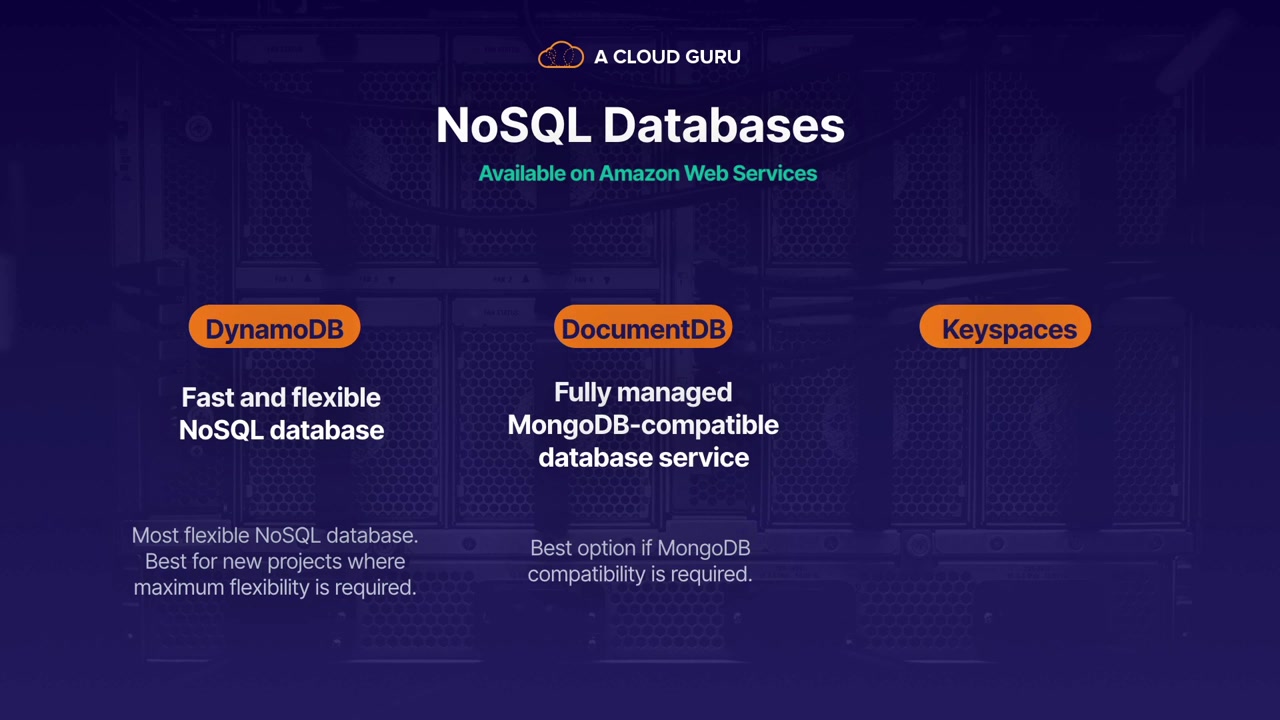Select the orange DynamoDB label pill

(x=274, y=328)
